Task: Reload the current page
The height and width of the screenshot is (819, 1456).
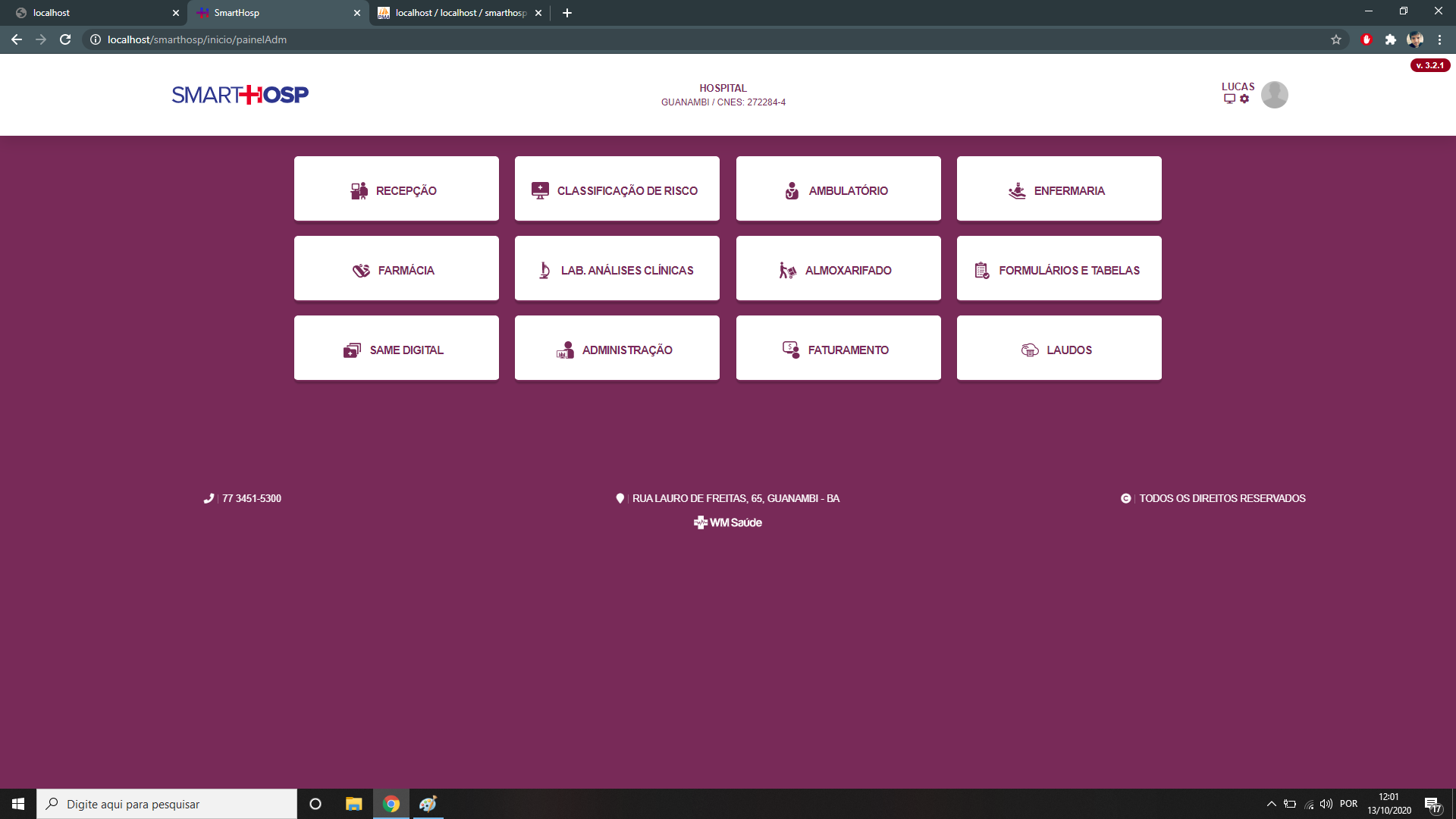Action: point(65,39)
